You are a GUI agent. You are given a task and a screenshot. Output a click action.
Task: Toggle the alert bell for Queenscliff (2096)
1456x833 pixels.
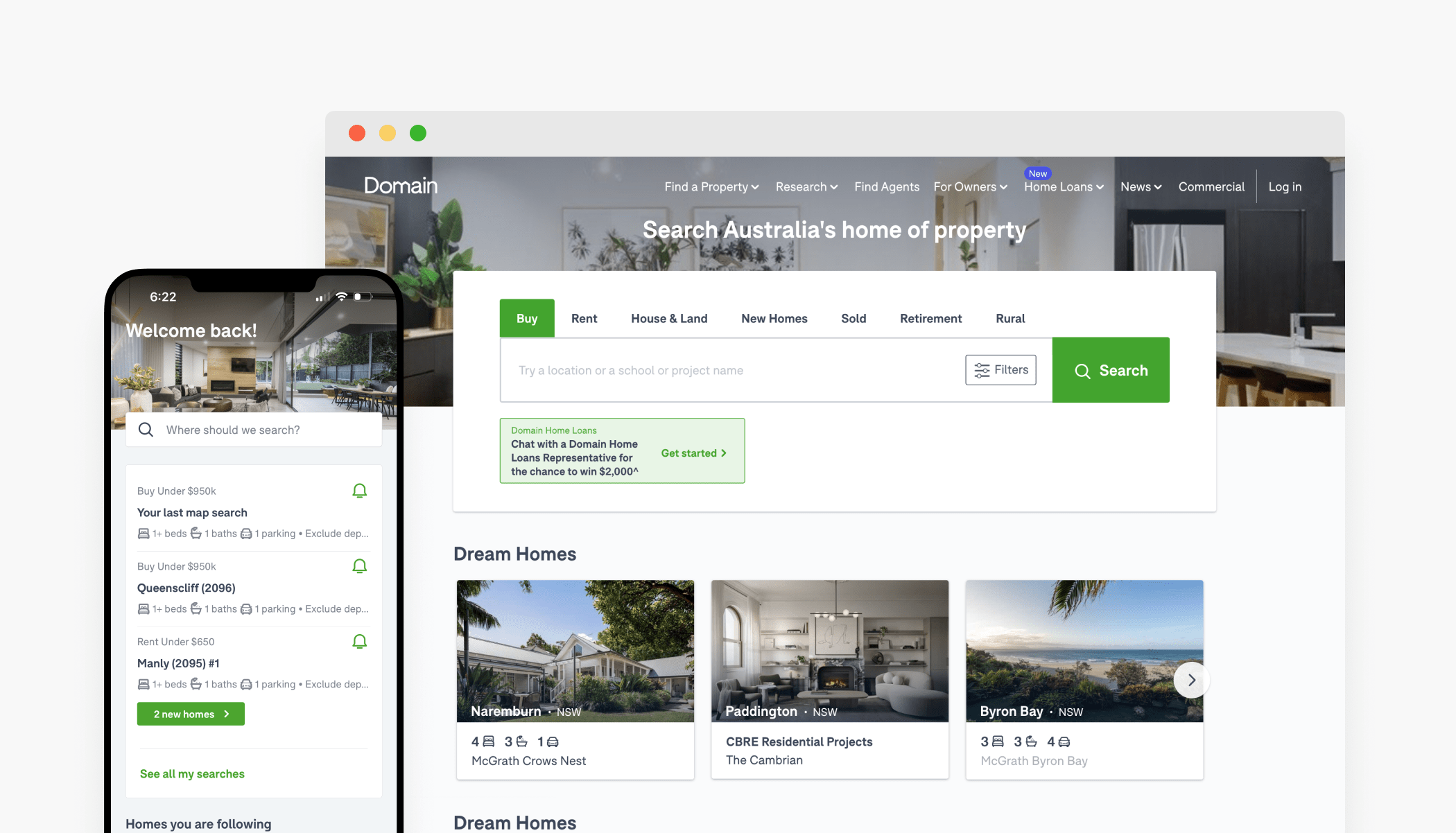(x=359, y=567)
